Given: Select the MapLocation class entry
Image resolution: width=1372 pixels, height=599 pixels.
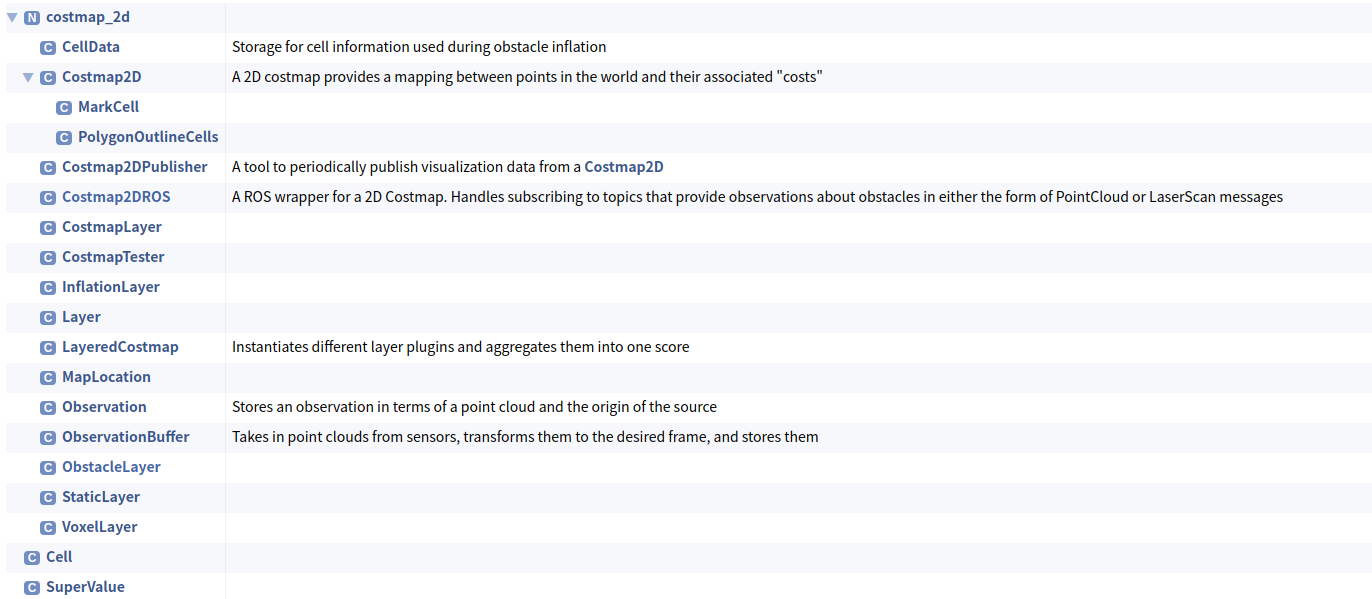Looking at the screenshot, I should [107, 377].
